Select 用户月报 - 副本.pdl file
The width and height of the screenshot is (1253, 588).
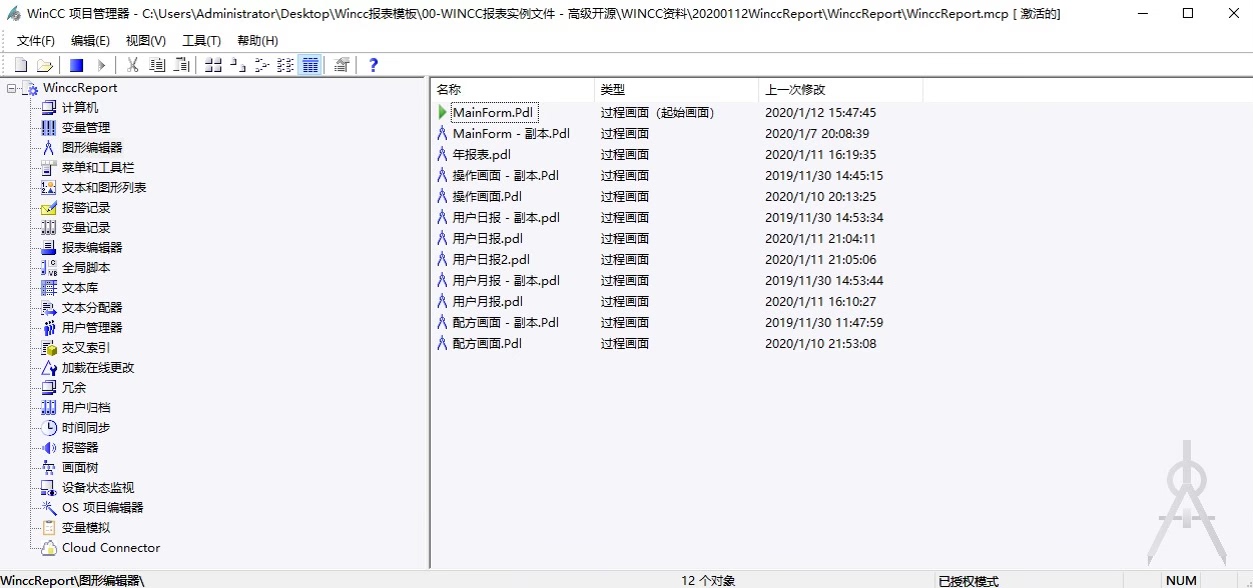(x=506, y=281)
